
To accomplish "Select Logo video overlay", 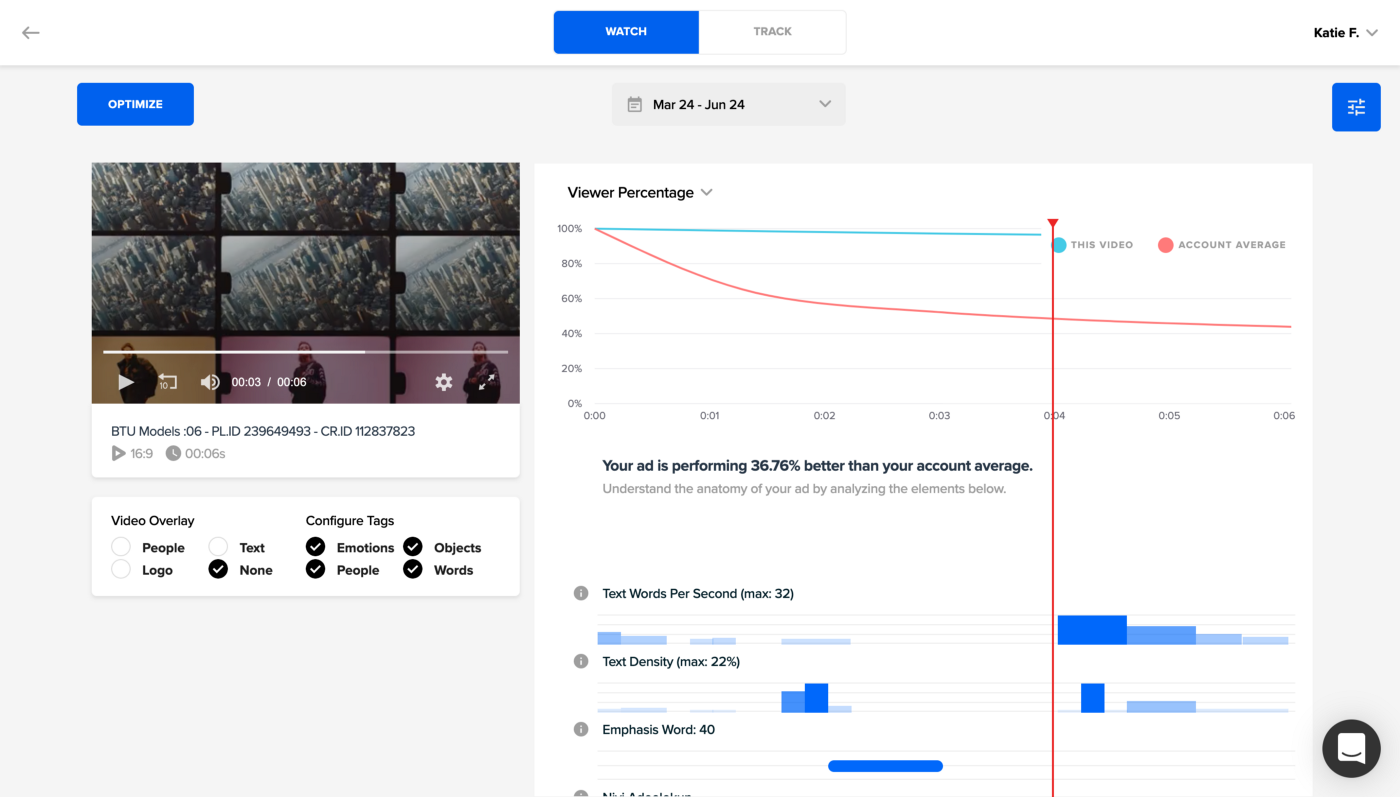I will (121, 569).
